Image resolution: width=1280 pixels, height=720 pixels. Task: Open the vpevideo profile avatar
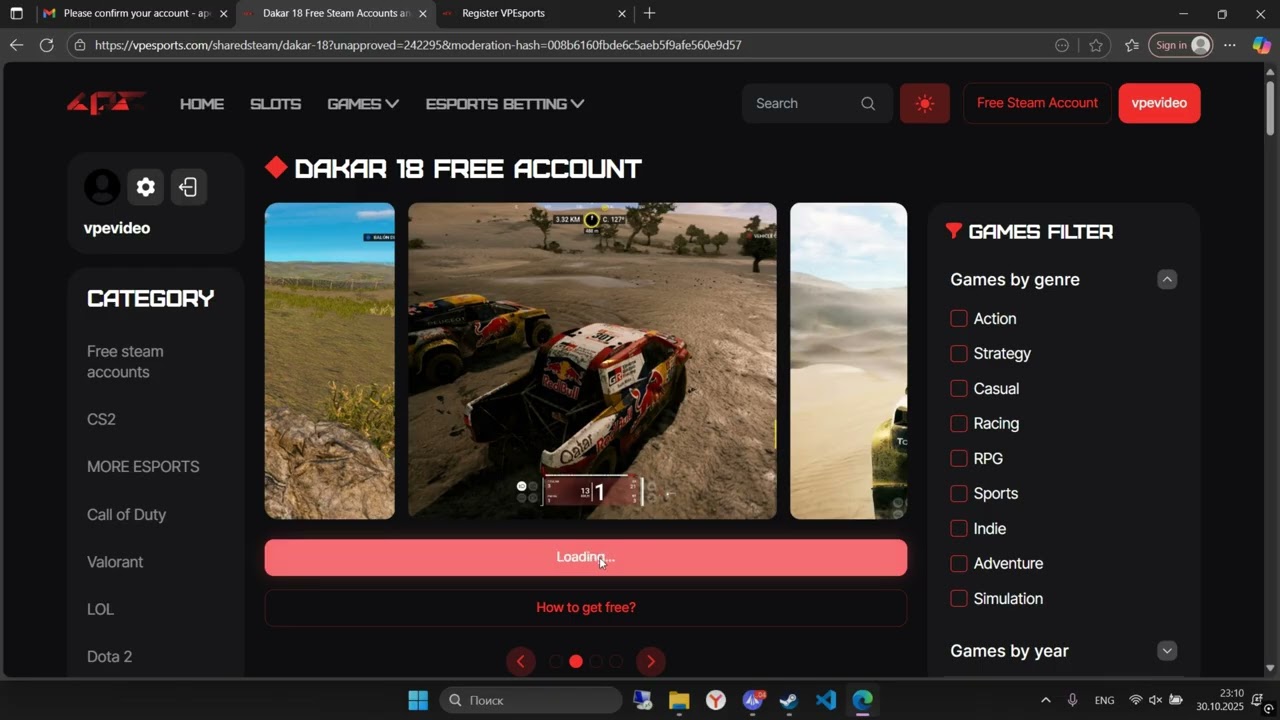(102, 187)
